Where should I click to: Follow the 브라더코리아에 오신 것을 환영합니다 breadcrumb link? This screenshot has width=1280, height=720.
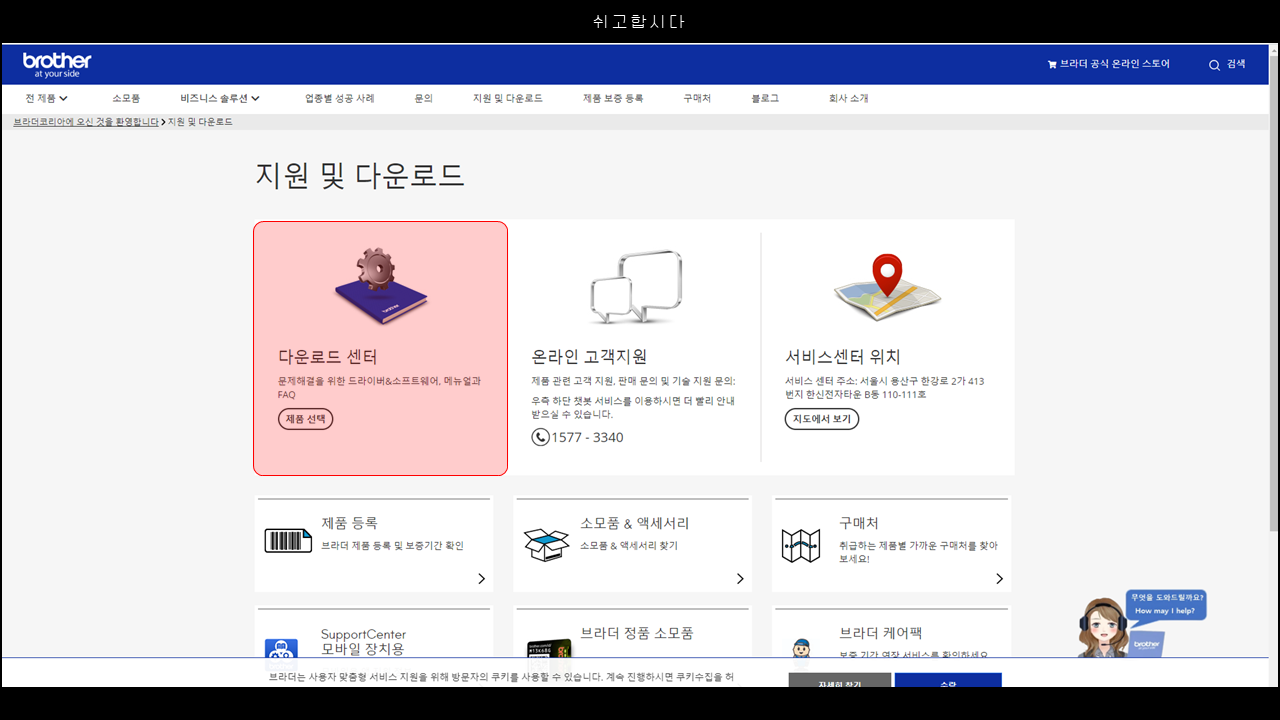[86, 122]
